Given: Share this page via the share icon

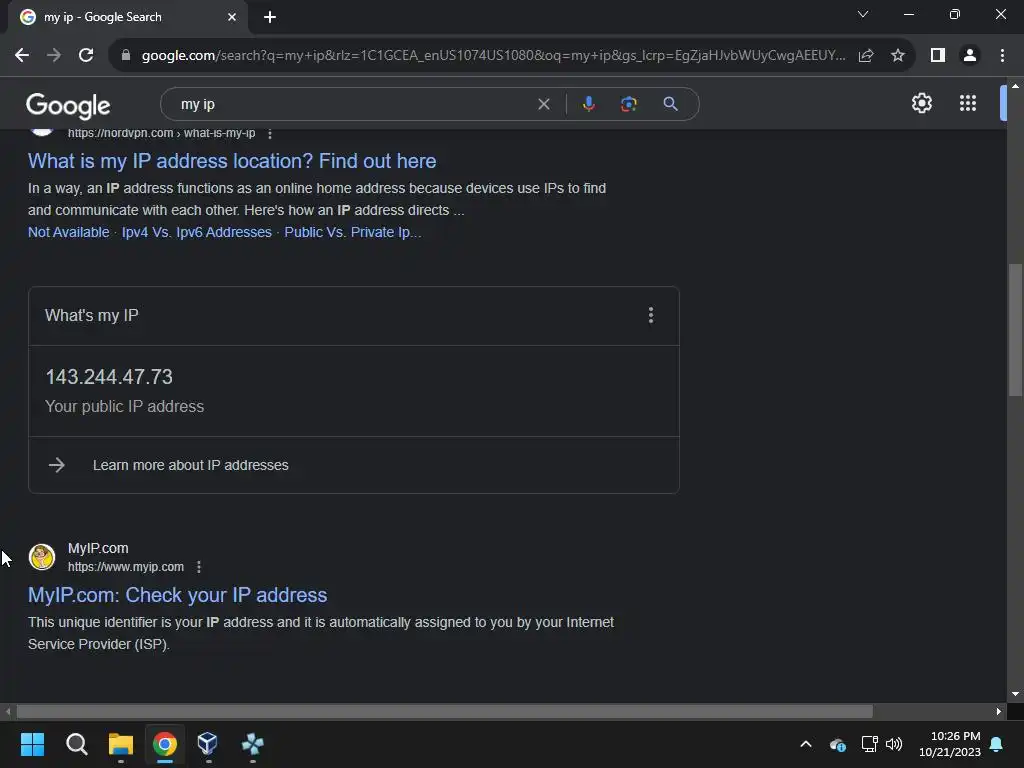Looking at the screenshot, I should tap(866, 56).
